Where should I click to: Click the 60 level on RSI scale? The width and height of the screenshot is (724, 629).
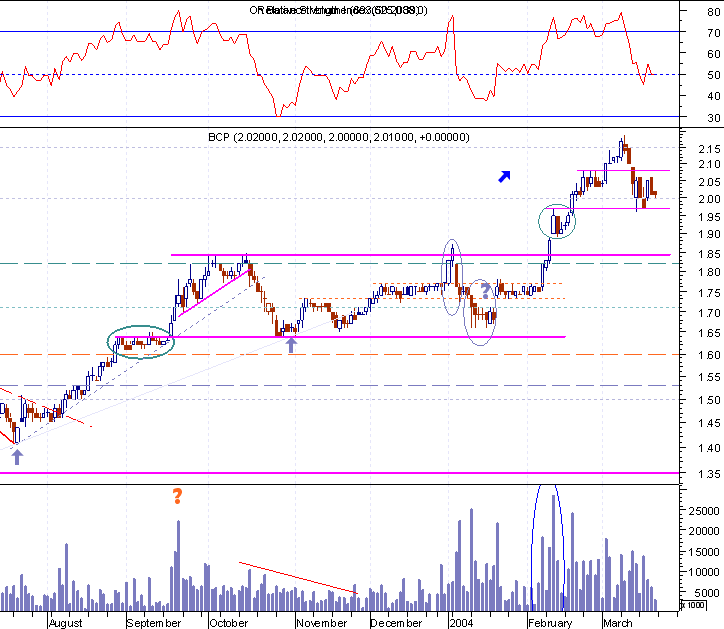[x=714, y=54]
